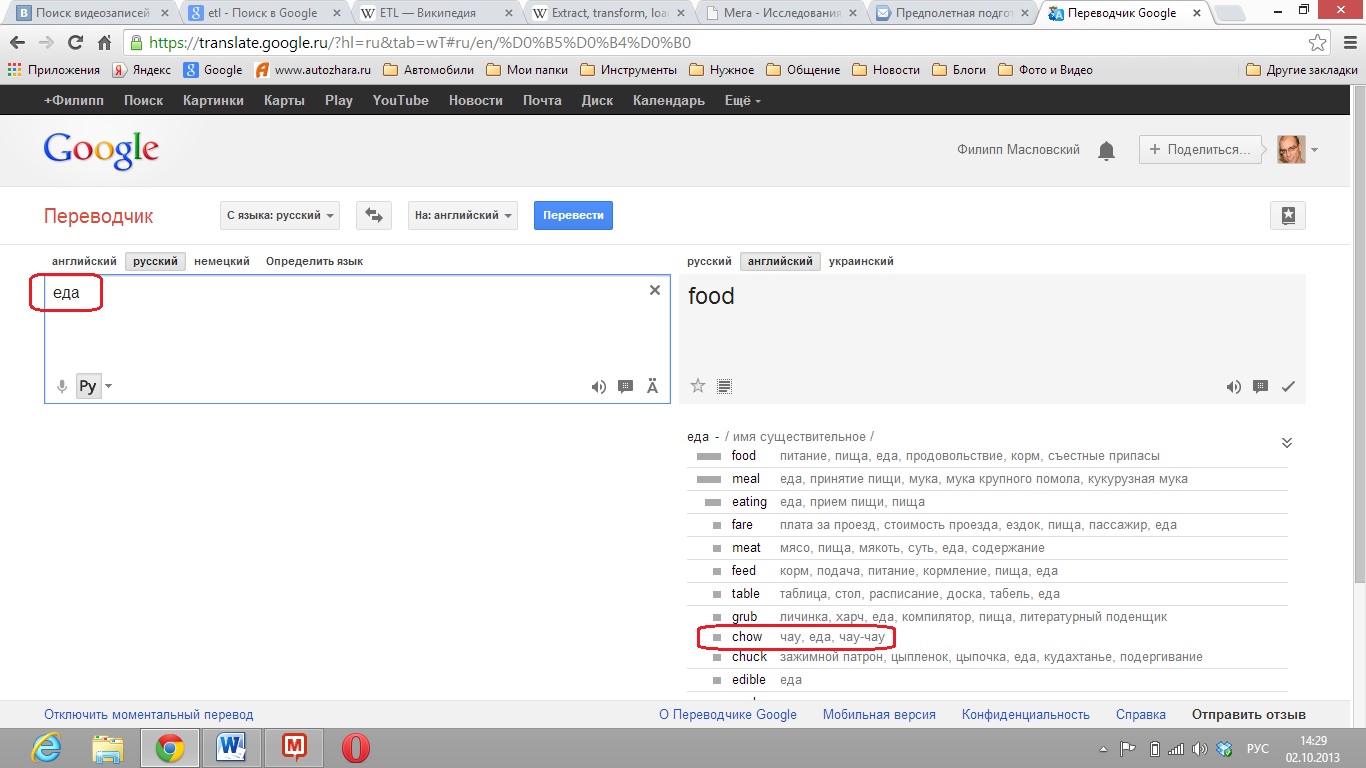
Task: Click the Поделиться share button
Action: [1200, 150]
